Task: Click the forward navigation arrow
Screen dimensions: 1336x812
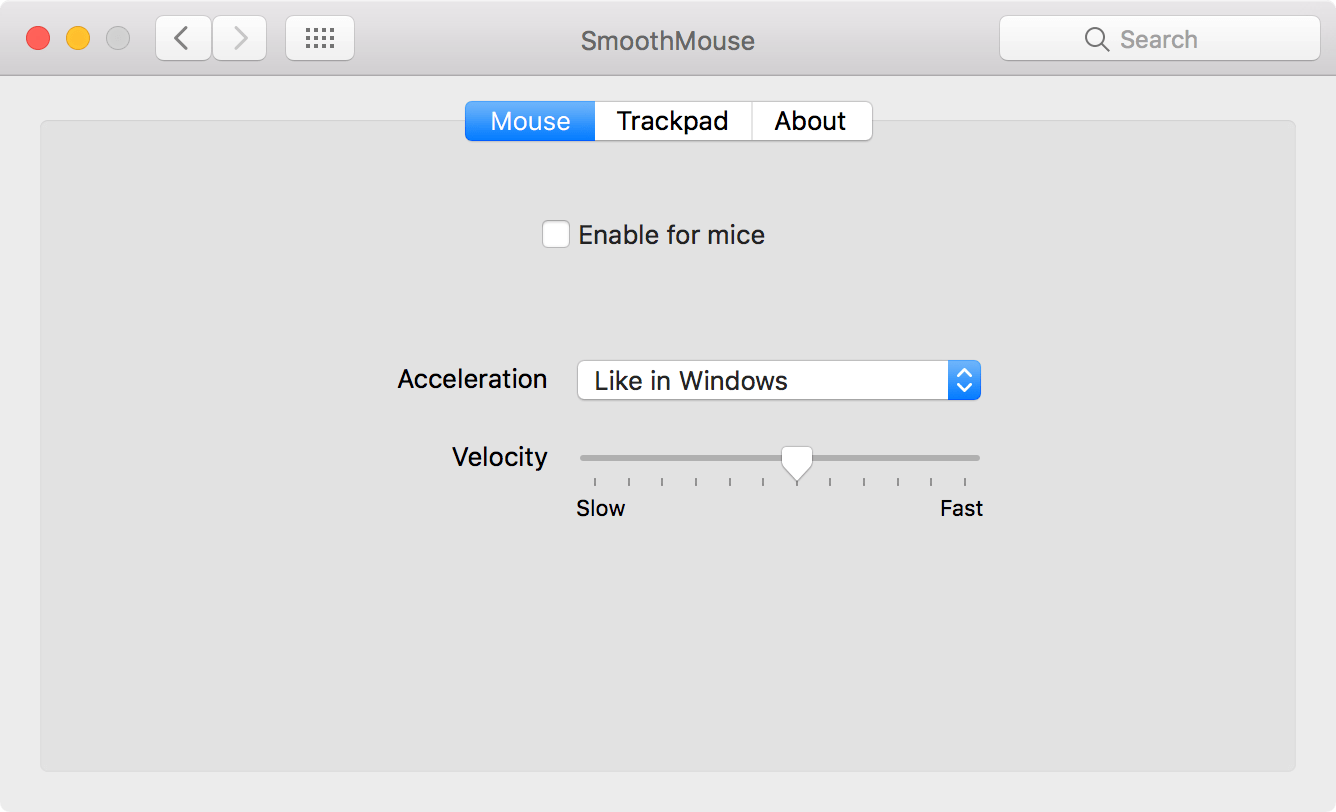Action: [239, 37]
